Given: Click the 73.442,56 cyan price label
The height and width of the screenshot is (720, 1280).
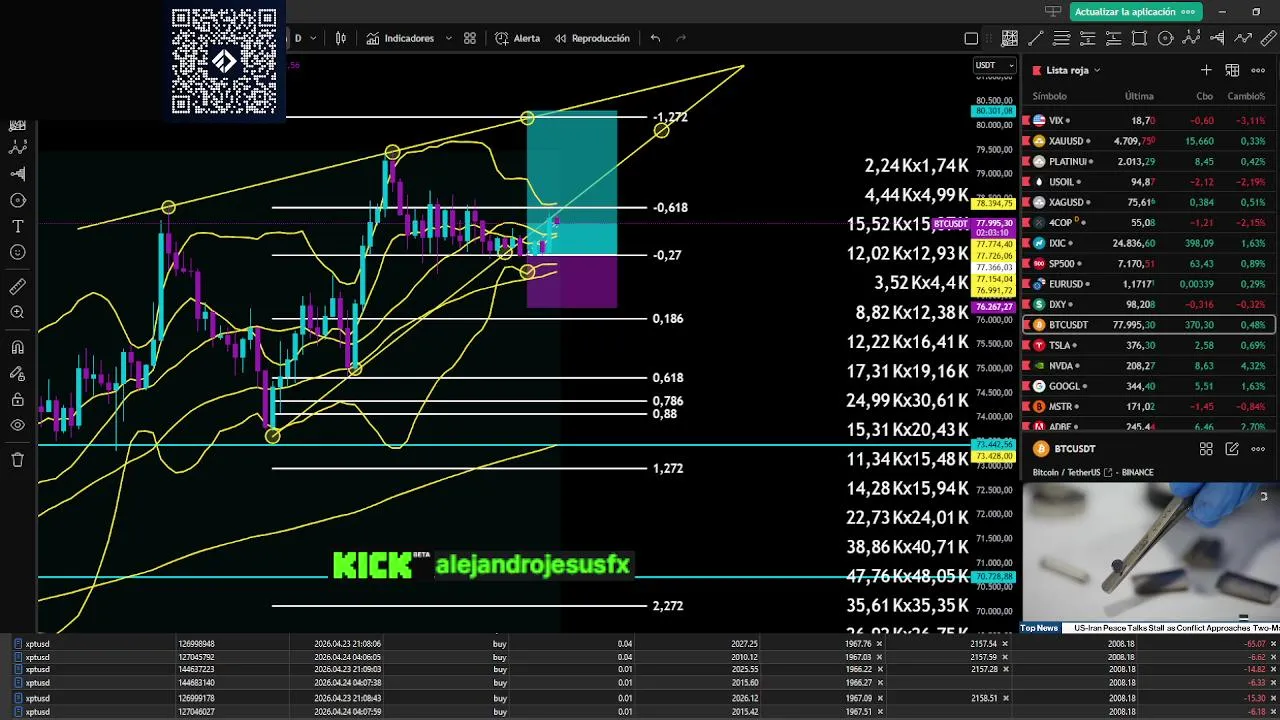Looking at the screenshot, I should (x=993, y=444).
